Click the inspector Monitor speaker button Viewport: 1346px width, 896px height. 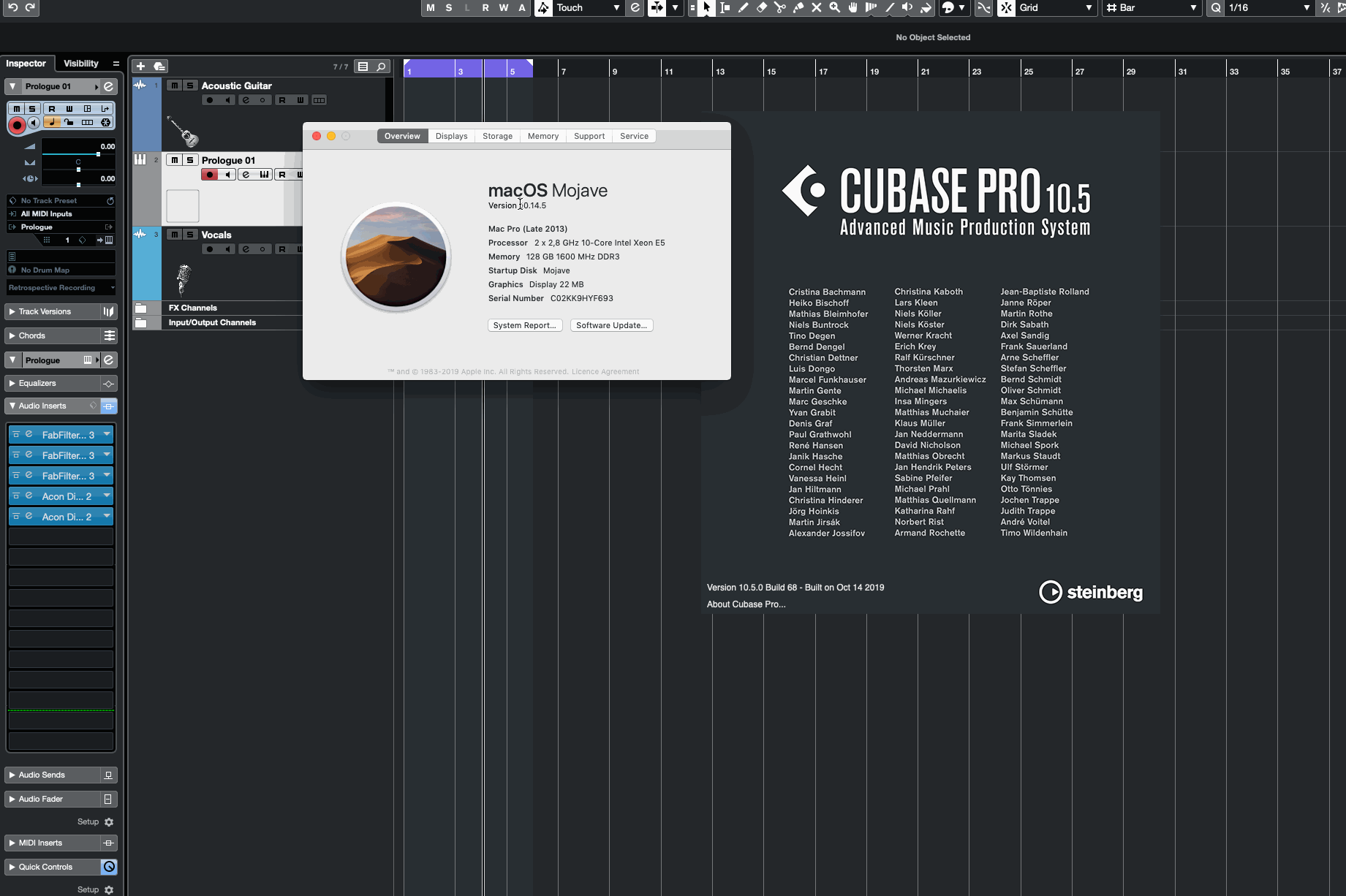click(34, 122)
